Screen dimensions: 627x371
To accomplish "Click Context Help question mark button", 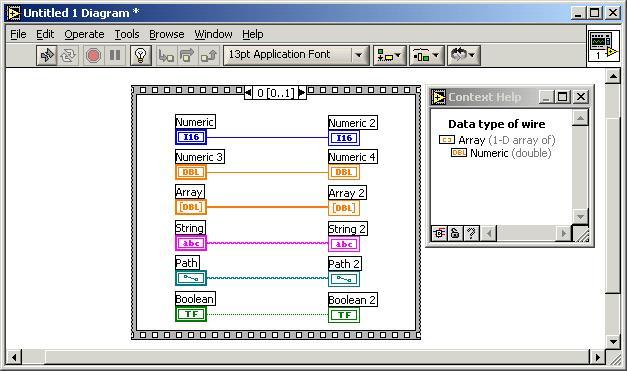I will click(x=471, y=233).
